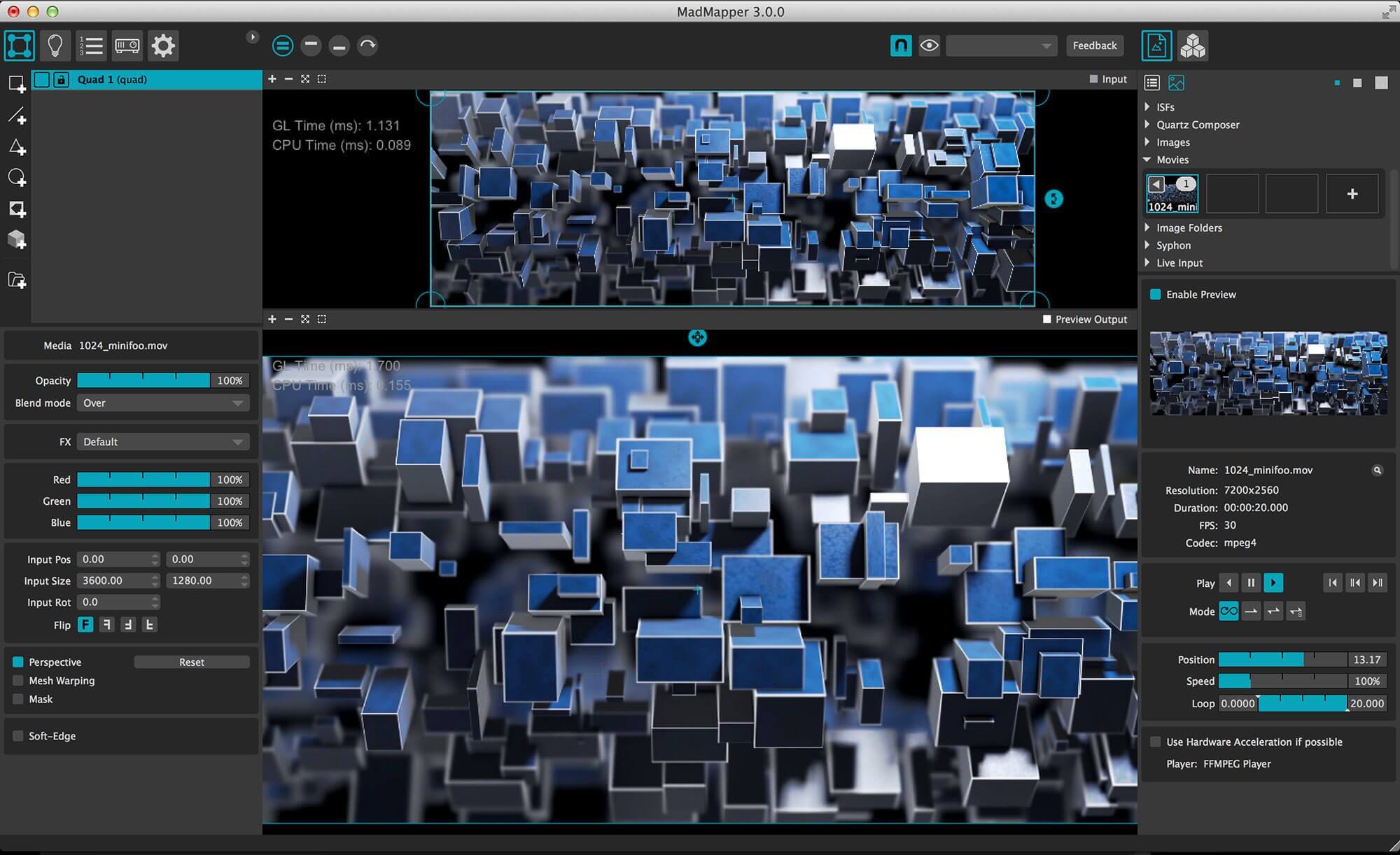Disable the Enable Preview checkbox
1400x855 pixels.
click(1156, 295)
